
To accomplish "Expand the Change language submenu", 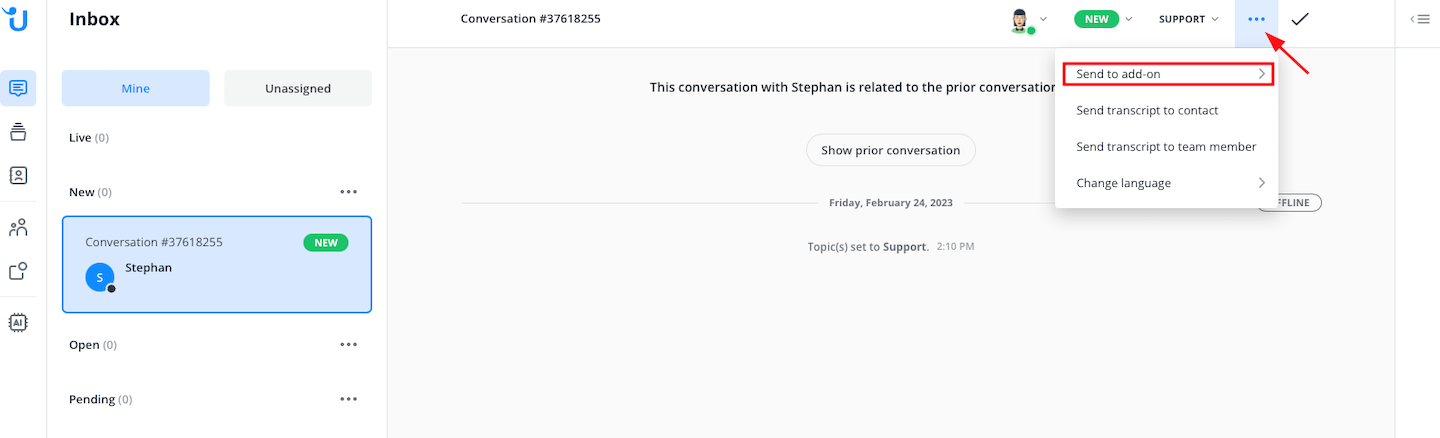I will click(1167, 183).
